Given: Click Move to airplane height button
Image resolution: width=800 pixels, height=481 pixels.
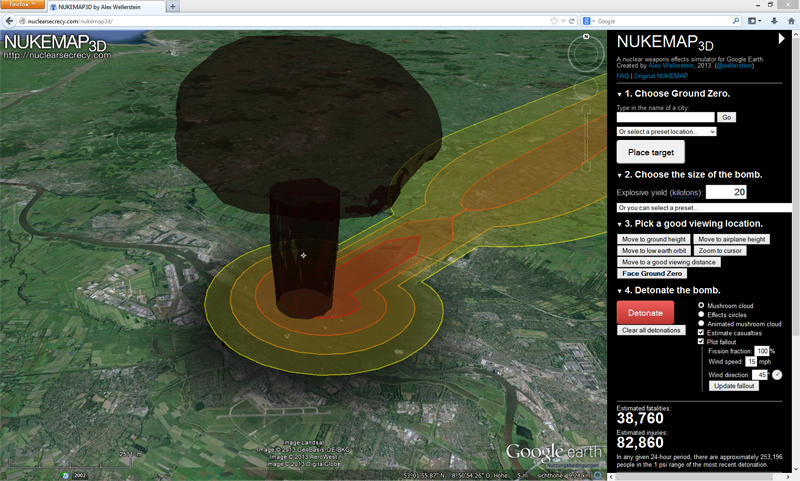Looking at the screenshot, I should (x=732, y=239).
